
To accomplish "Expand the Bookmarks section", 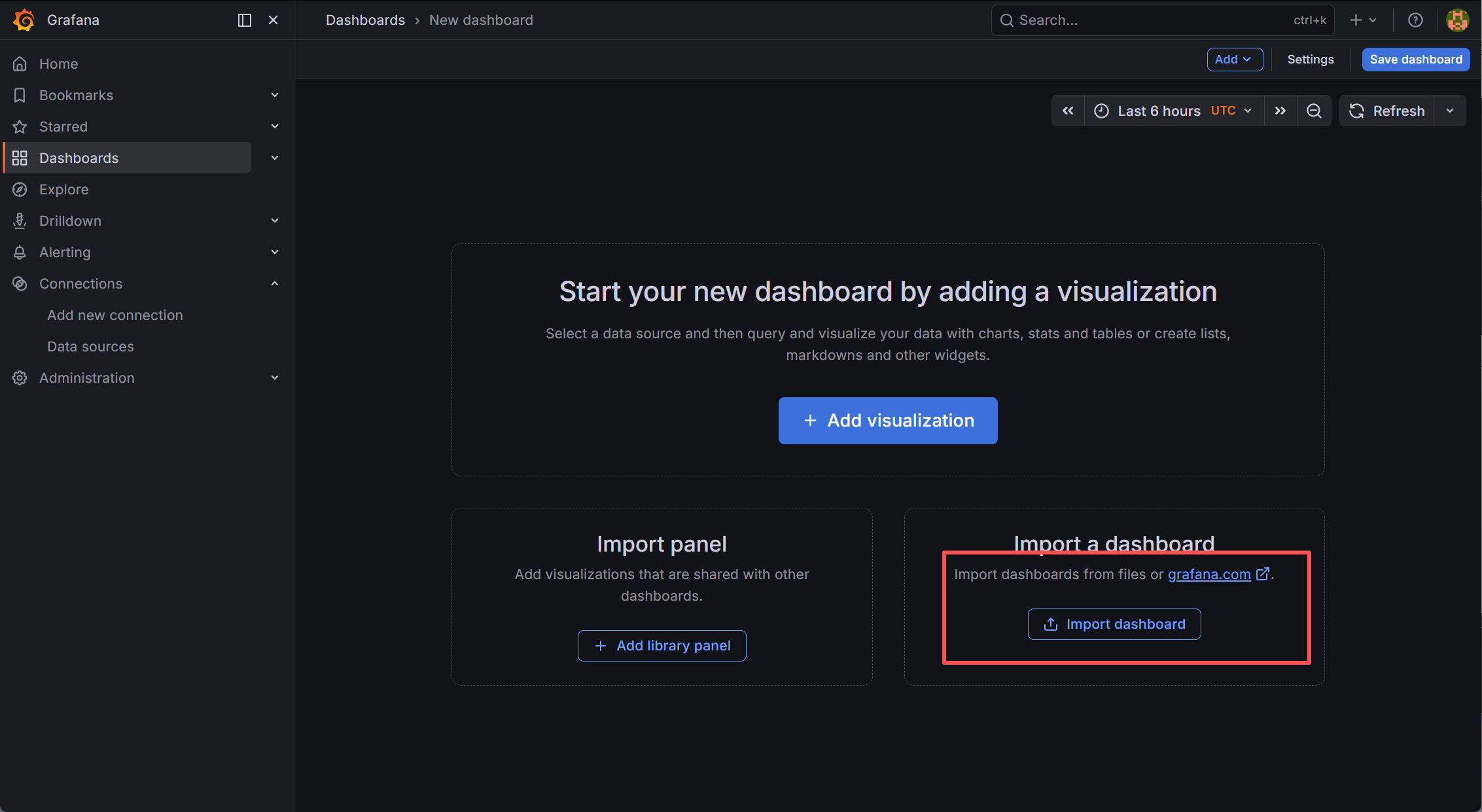I will 275,96.
